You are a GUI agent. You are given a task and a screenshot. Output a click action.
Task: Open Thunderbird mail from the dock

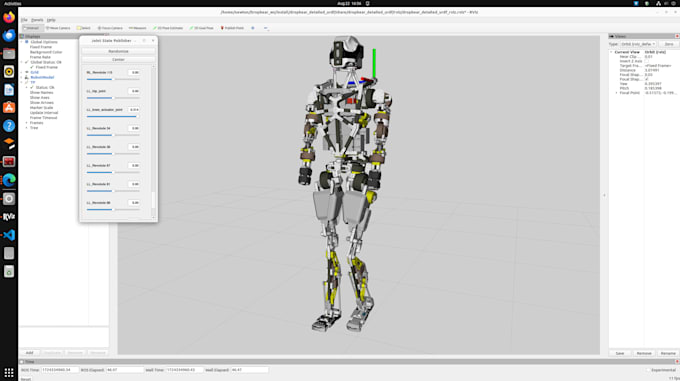9,36
